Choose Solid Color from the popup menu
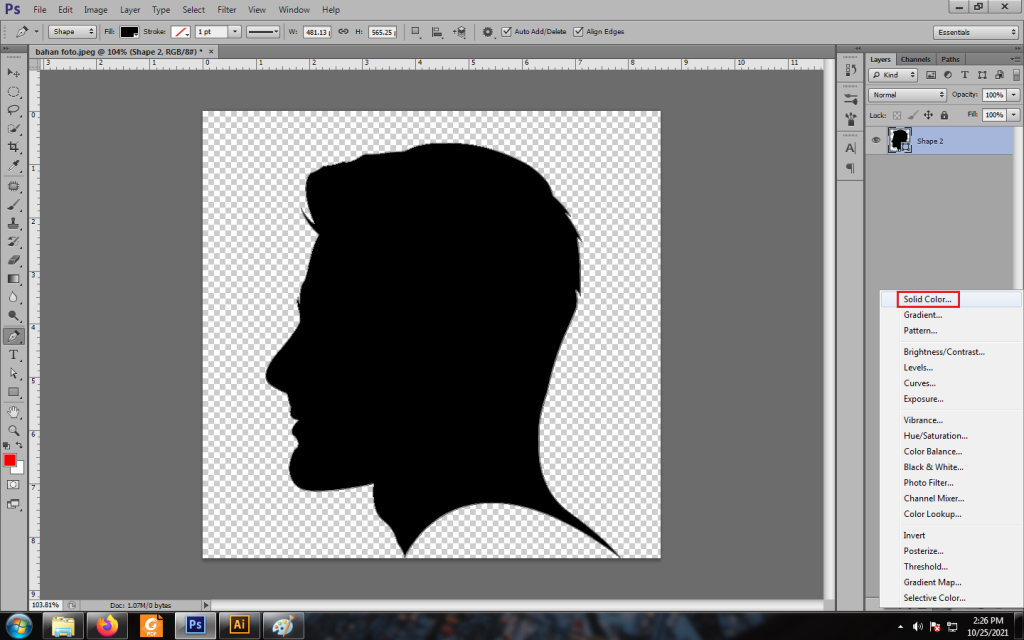The height and width of the screenshot is (640, 1024). click(928, 299)
